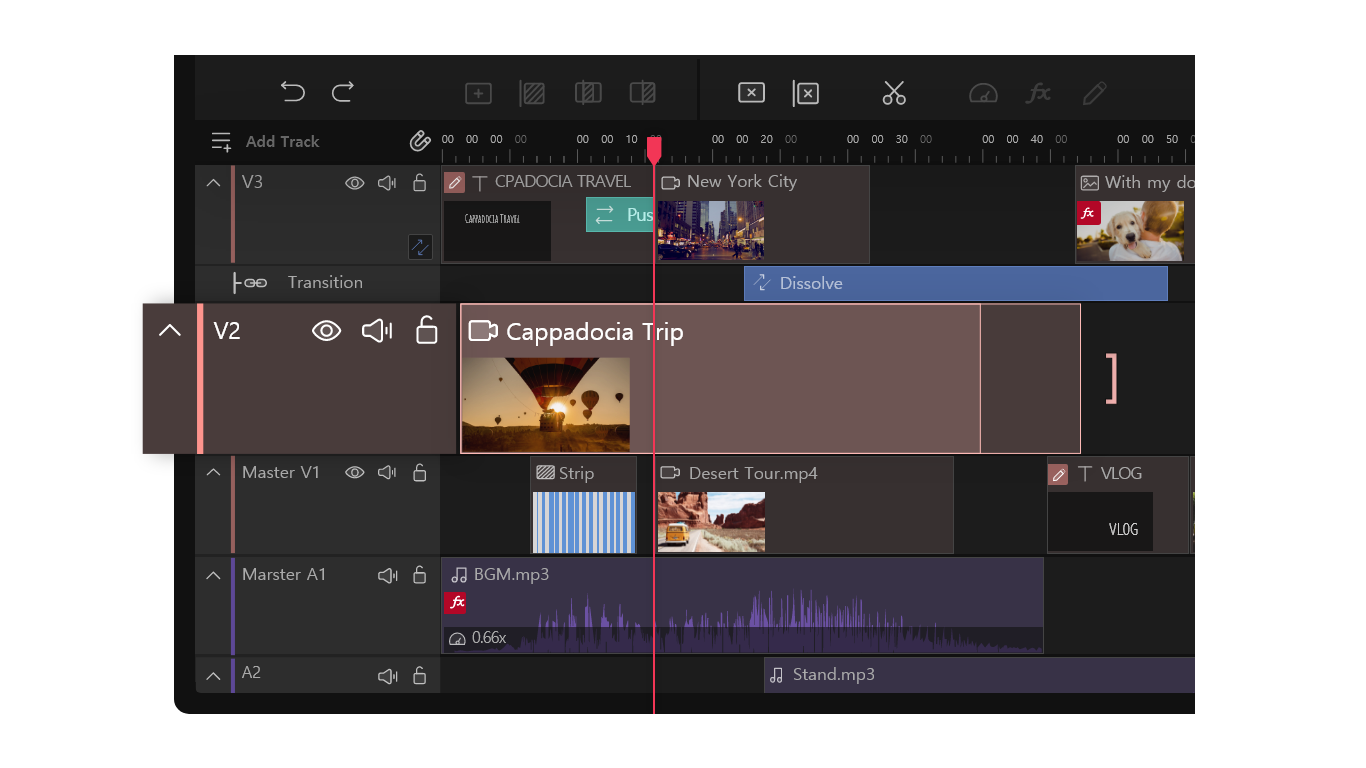Select the scissors cut tool
Screen dimensions: 1366x768
coord(893,93)
